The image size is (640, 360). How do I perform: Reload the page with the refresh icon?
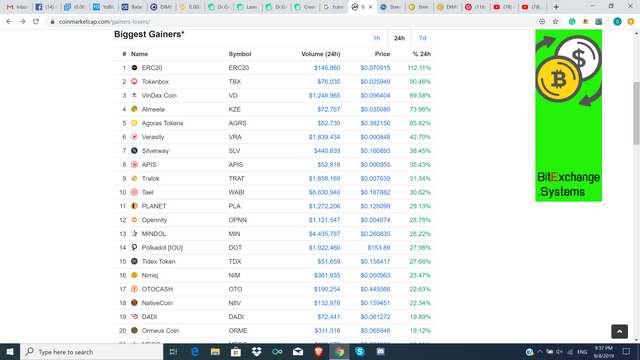(36, 22)
